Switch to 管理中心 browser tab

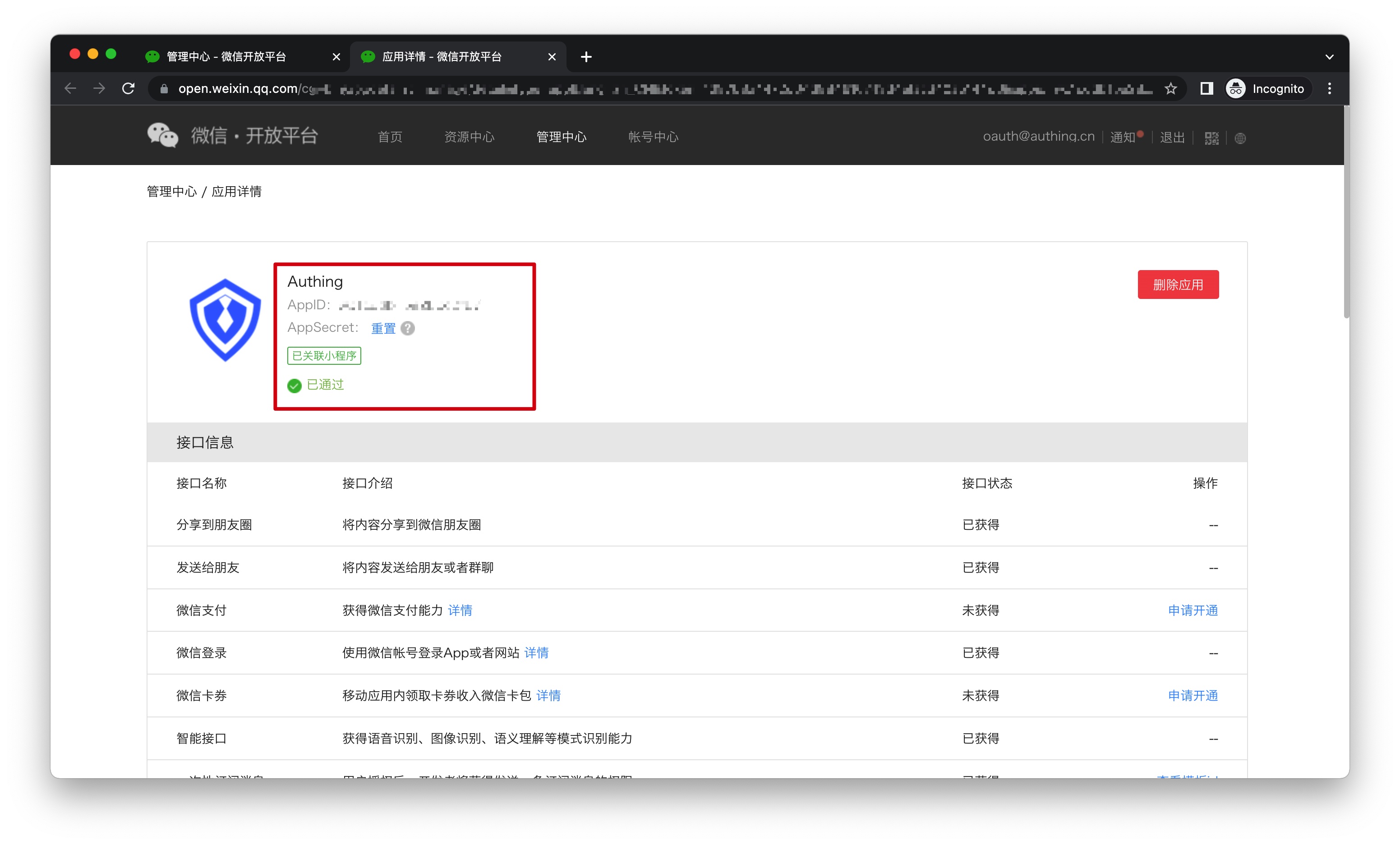(226, 57)
